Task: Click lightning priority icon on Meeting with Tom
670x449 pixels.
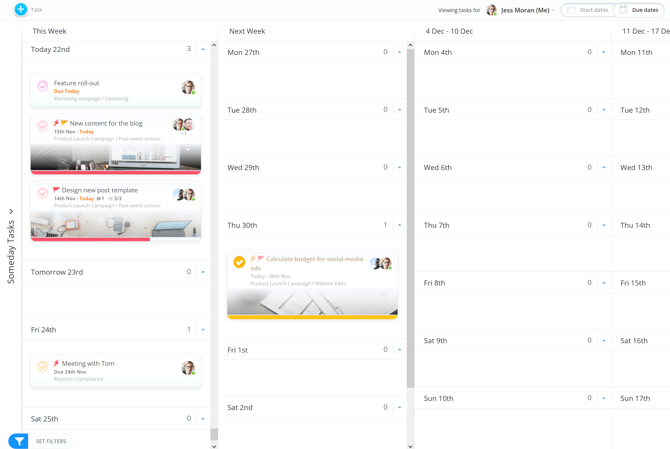Action: tap(56, 363)
